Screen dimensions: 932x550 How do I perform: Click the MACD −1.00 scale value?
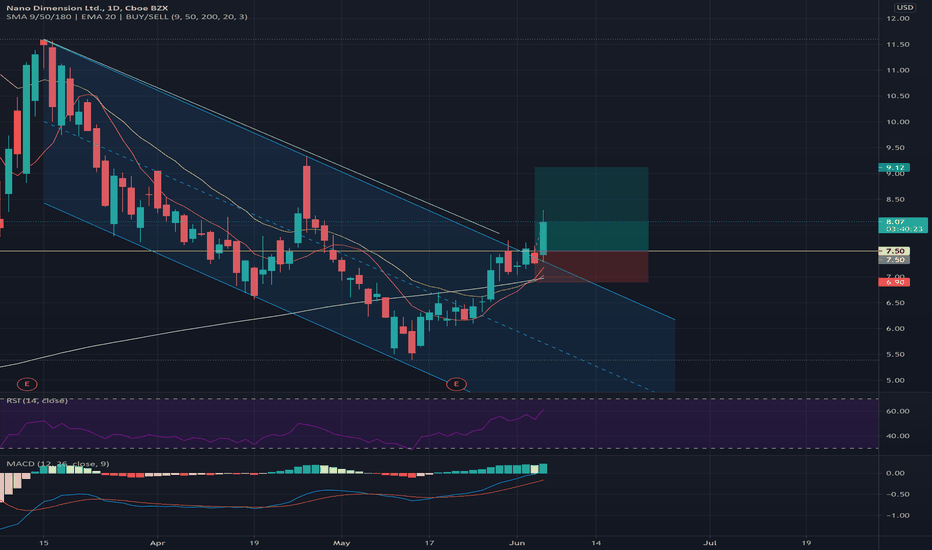896,516
